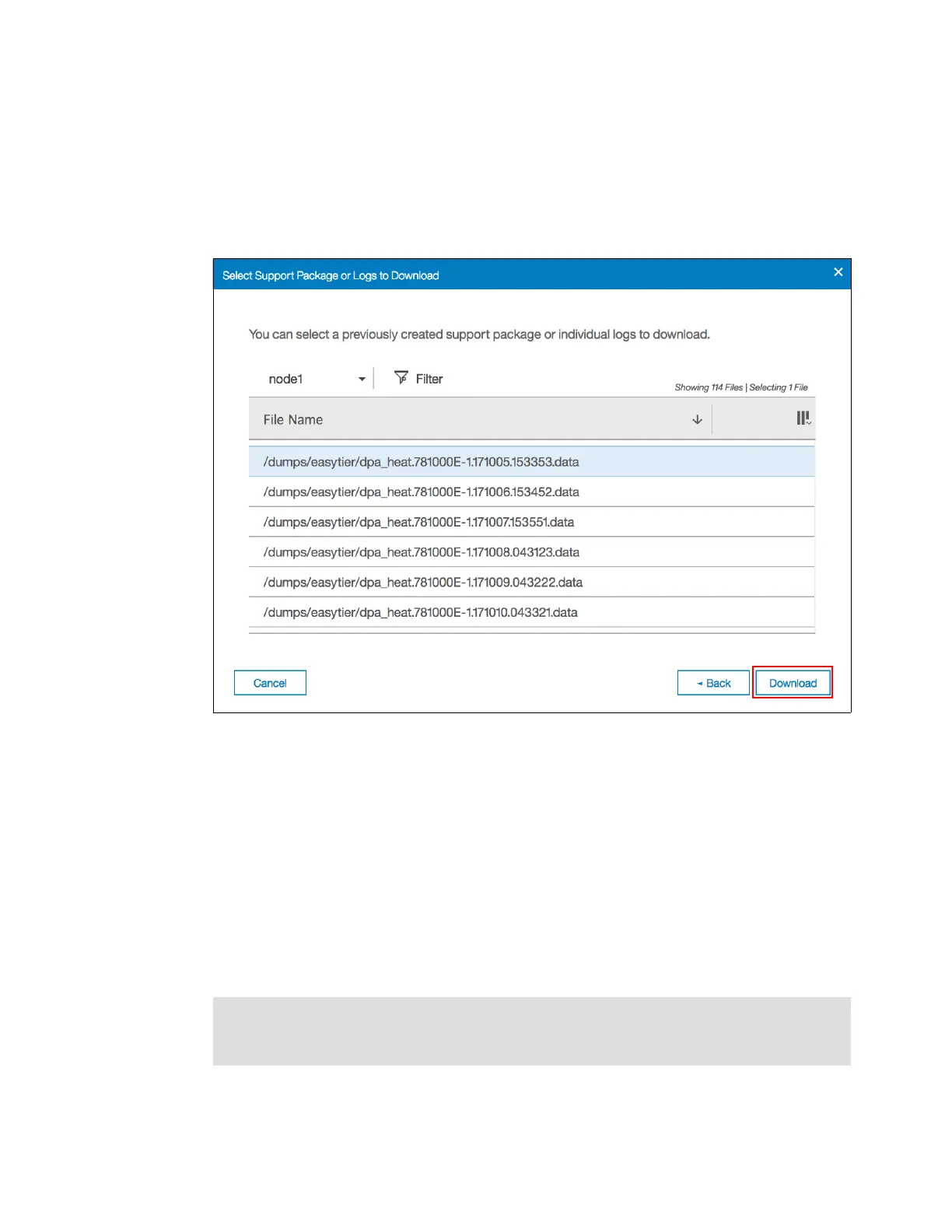Open the column selector icon in table header
The image size is (952, 1232).
pos(803,418)
